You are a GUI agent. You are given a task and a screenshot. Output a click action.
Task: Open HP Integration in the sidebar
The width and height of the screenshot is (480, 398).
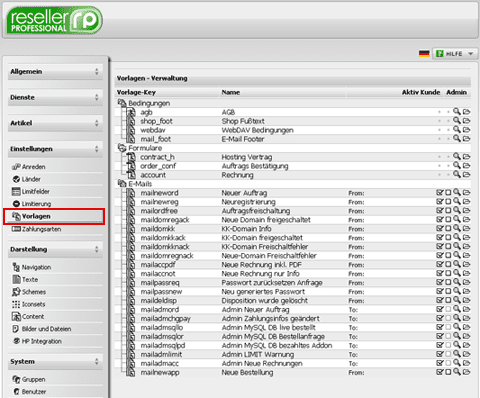(x=37, y=341)
